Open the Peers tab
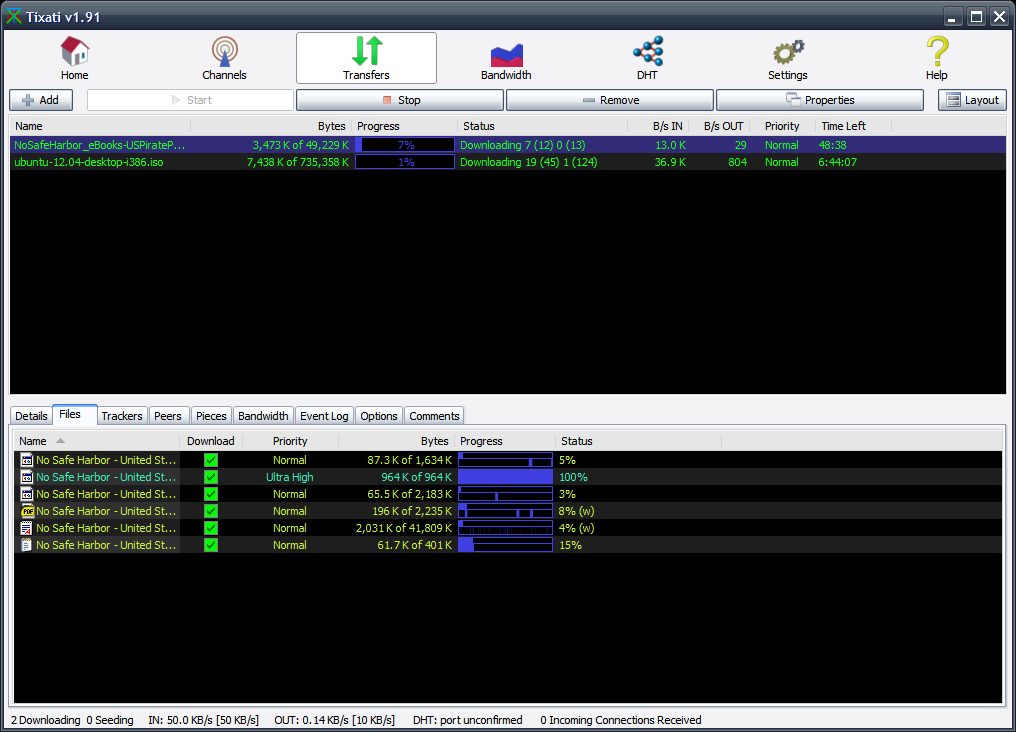 tap(168, 416)
